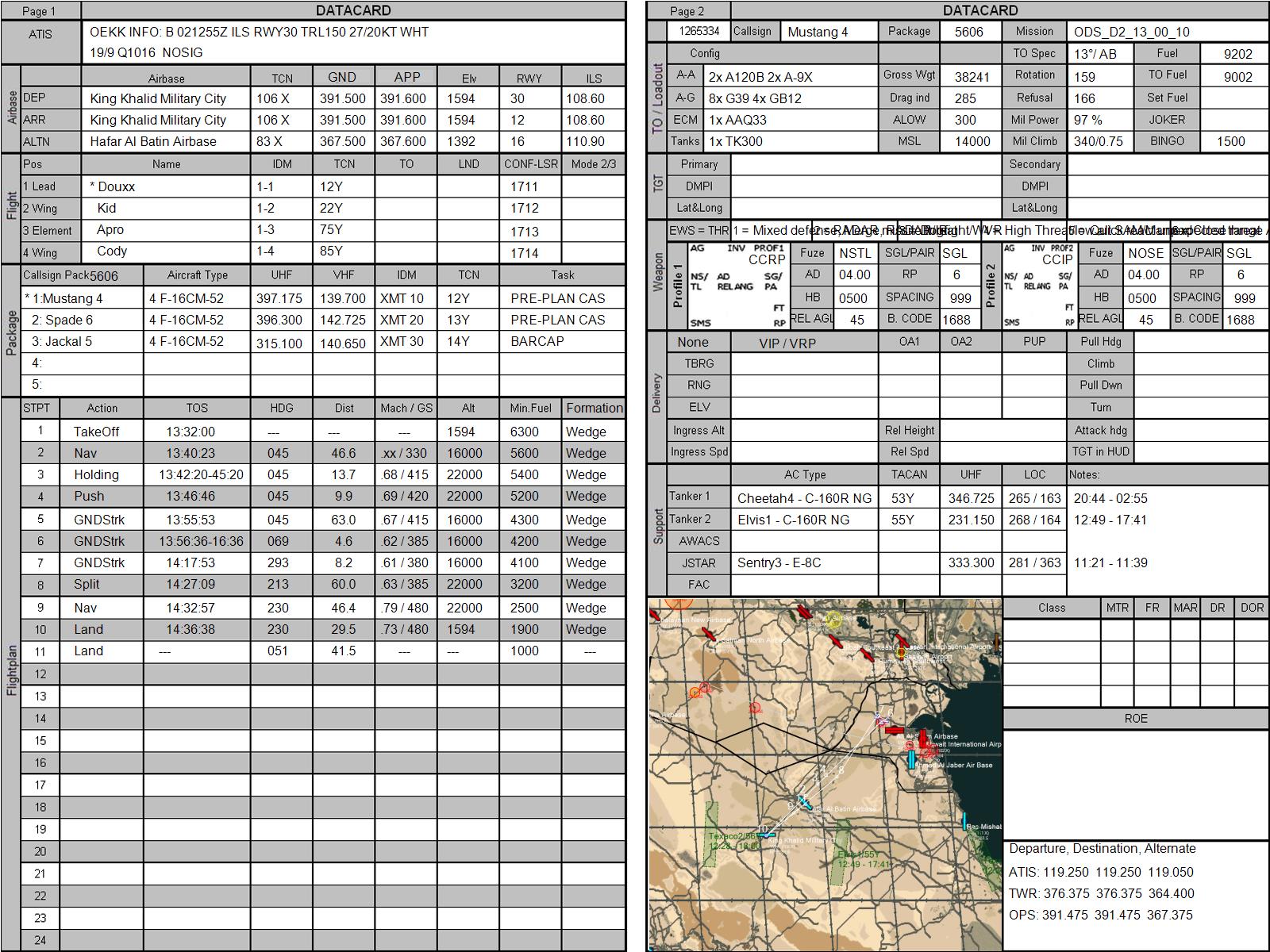1270x952 pixels.
Task: Click Mustang 4 UHF frequency 397.175
Action: [x=279, y=298]
